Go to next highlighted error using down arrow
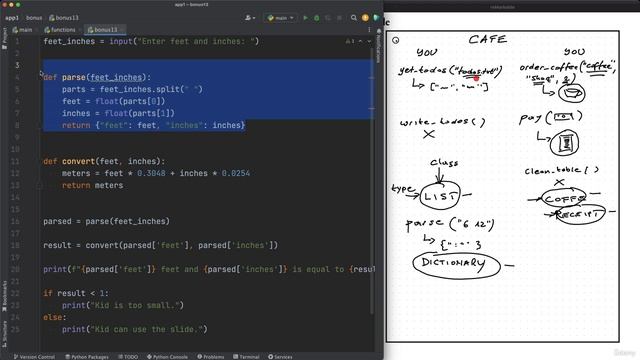The width and height of the screenshot is (640, 360). [x=369, y=41]
